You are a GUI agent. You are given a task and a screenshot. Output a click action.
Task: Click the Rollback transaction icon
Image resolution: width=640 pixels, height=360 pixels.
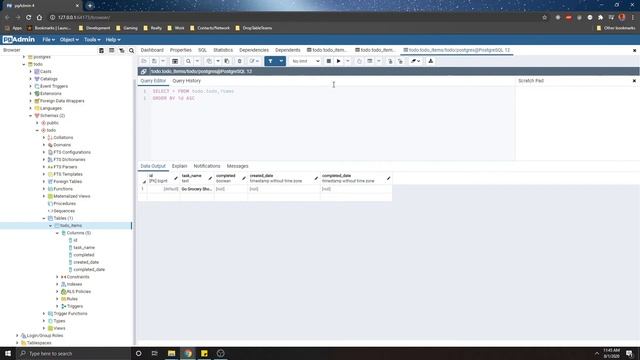pos(400,61)
